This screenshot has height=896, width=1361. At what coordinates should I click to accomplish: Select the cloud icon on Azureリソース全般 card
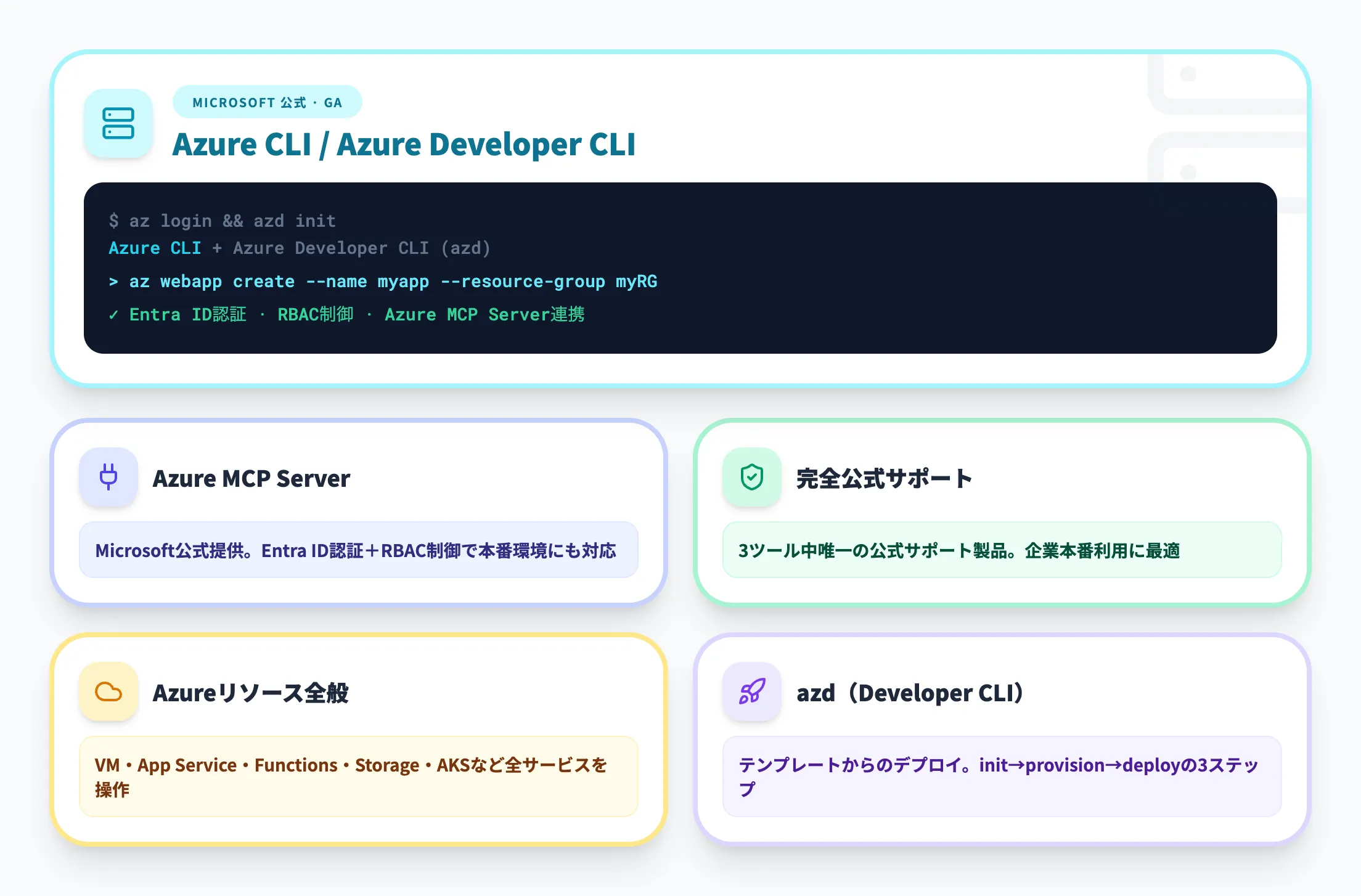(x=108, y=691)
